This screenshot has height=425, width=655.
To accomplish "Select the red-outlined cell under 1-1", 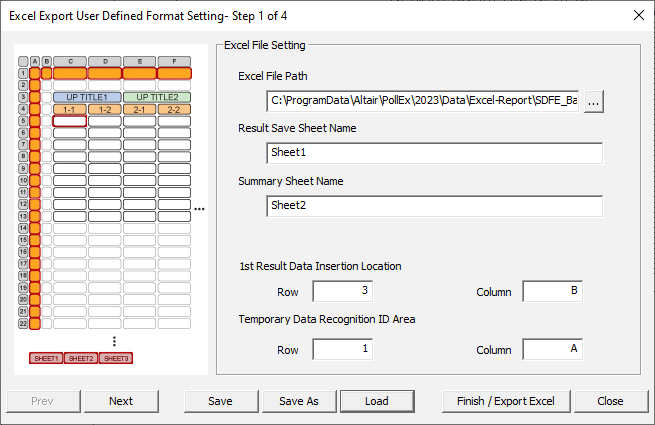I will tap(70, 121).
